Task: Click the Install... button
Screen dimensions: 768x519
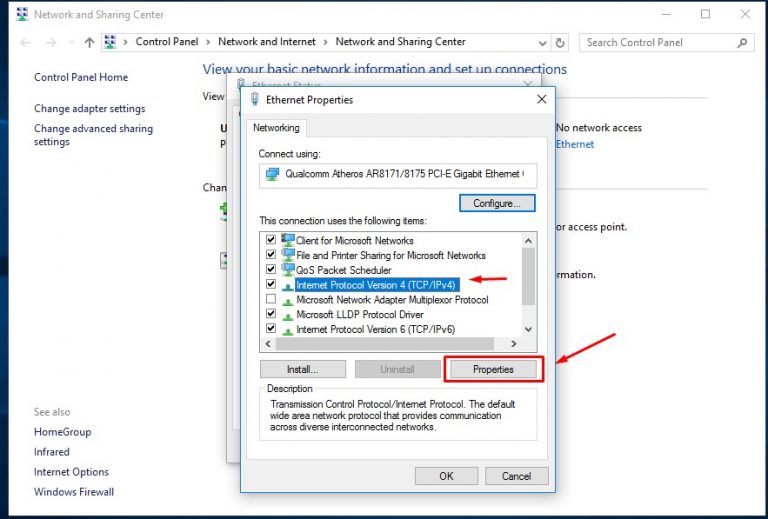Action: point(303,369)
